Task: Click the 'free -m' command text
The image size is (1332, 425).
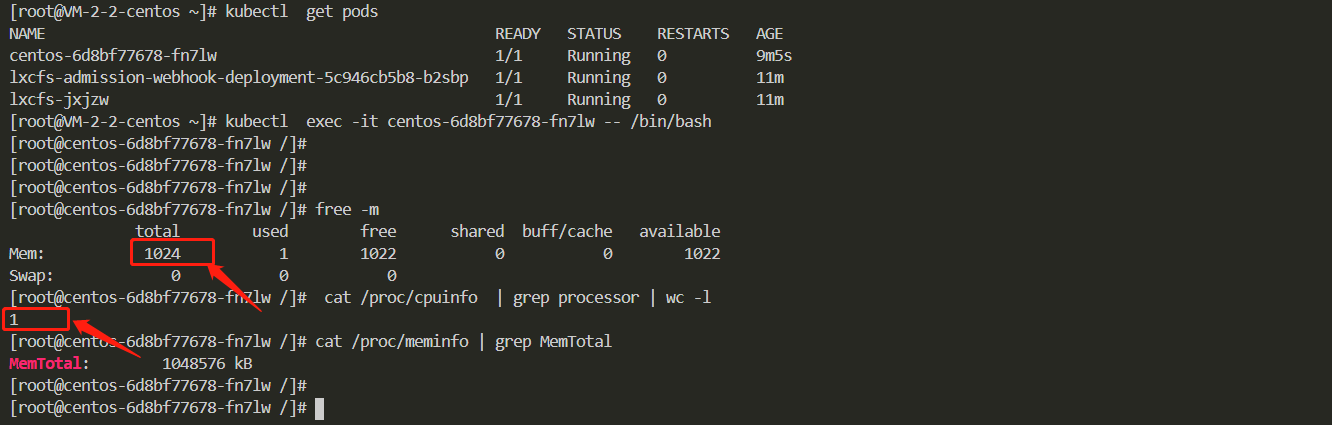Action: coord(347,210)
